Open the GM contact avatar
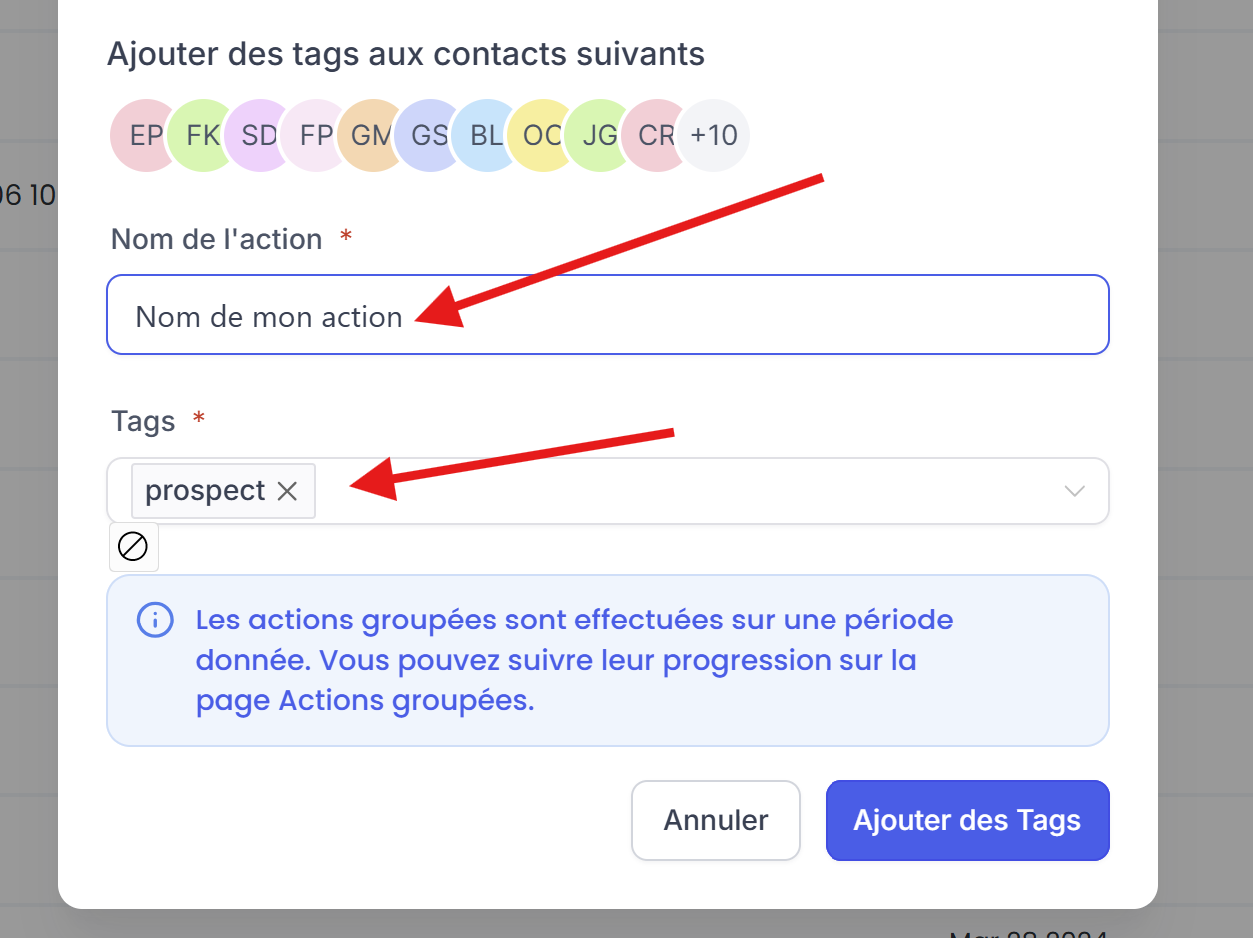The width and height of the screenshot is (1253, 938). click(x=371, y=135)
